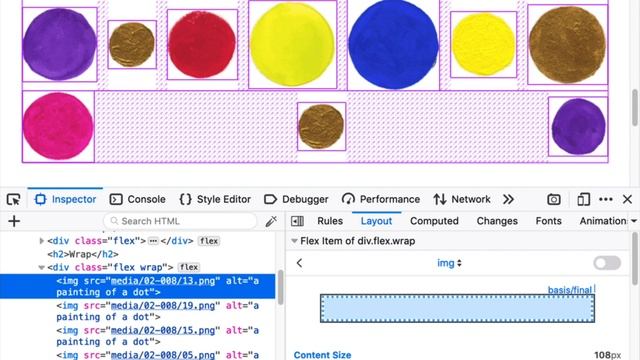This screenshot has width=640, height=360.
Task: Click the large purple dot in top row
Action: [60, 44]
